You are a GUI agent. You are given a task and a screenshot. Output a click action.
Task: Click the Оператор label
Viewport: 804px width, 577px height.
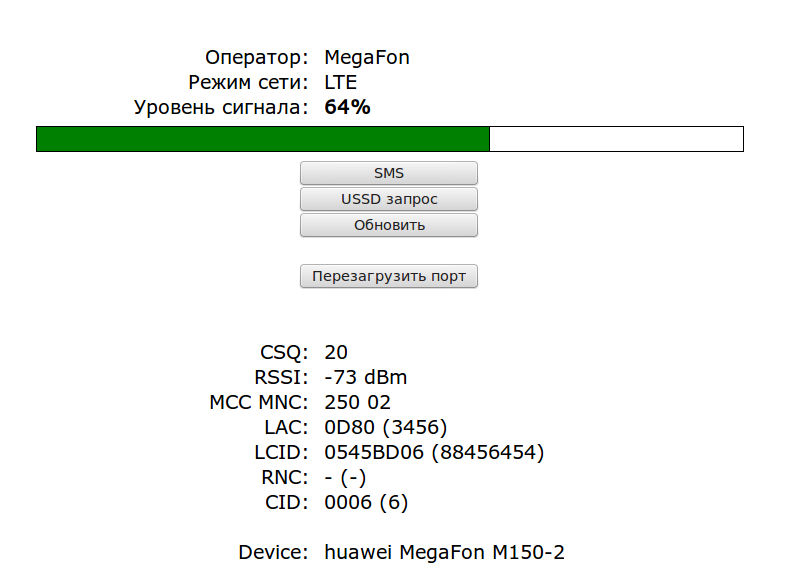coord(257,57)
